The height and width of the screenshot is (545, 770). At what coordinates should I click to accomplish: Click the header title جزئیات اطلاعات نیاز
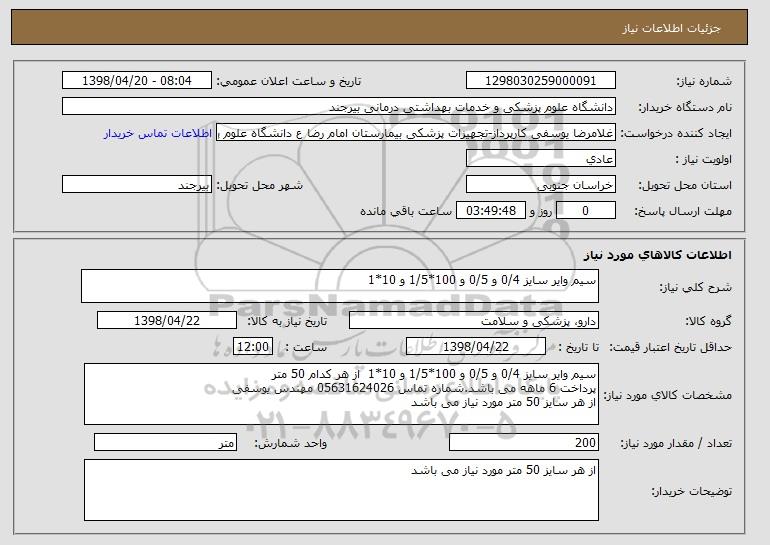[x=671, y=28]
